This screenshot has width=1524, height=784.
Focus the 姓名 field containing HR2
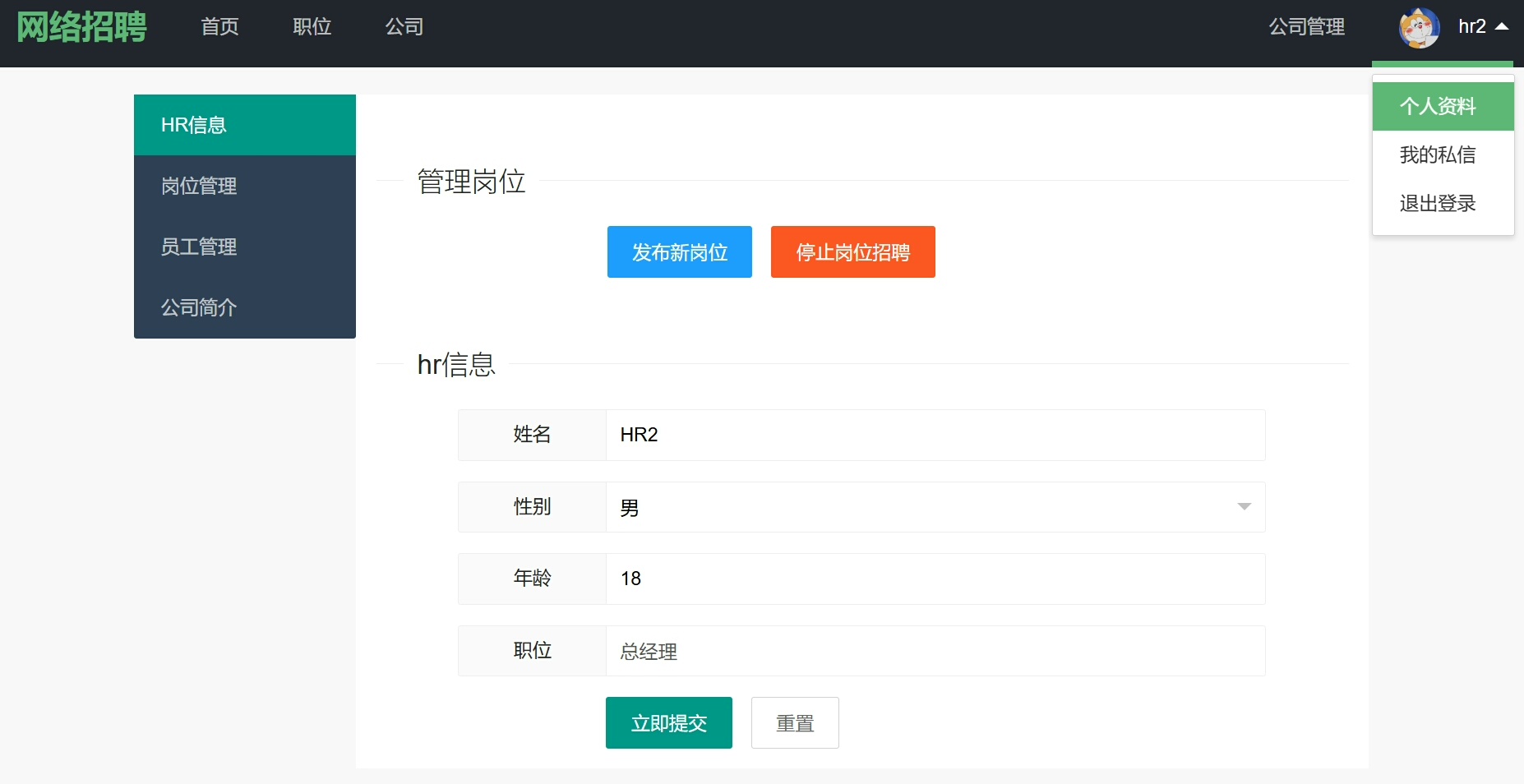tap(935, 435)
